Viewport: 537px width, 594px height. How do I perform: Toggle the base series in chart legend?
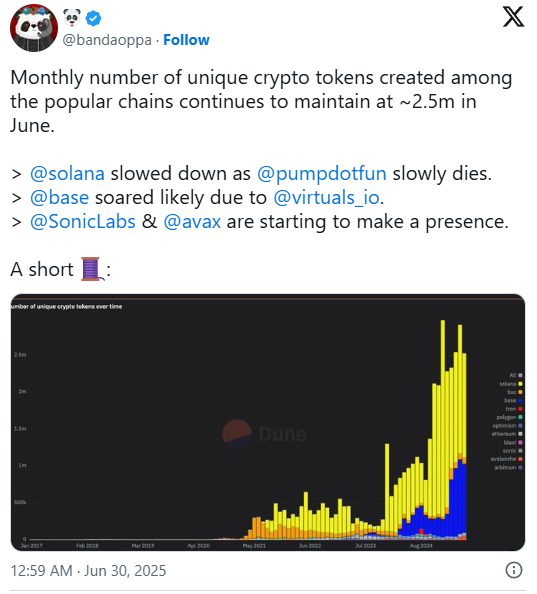tap(513, 400)
